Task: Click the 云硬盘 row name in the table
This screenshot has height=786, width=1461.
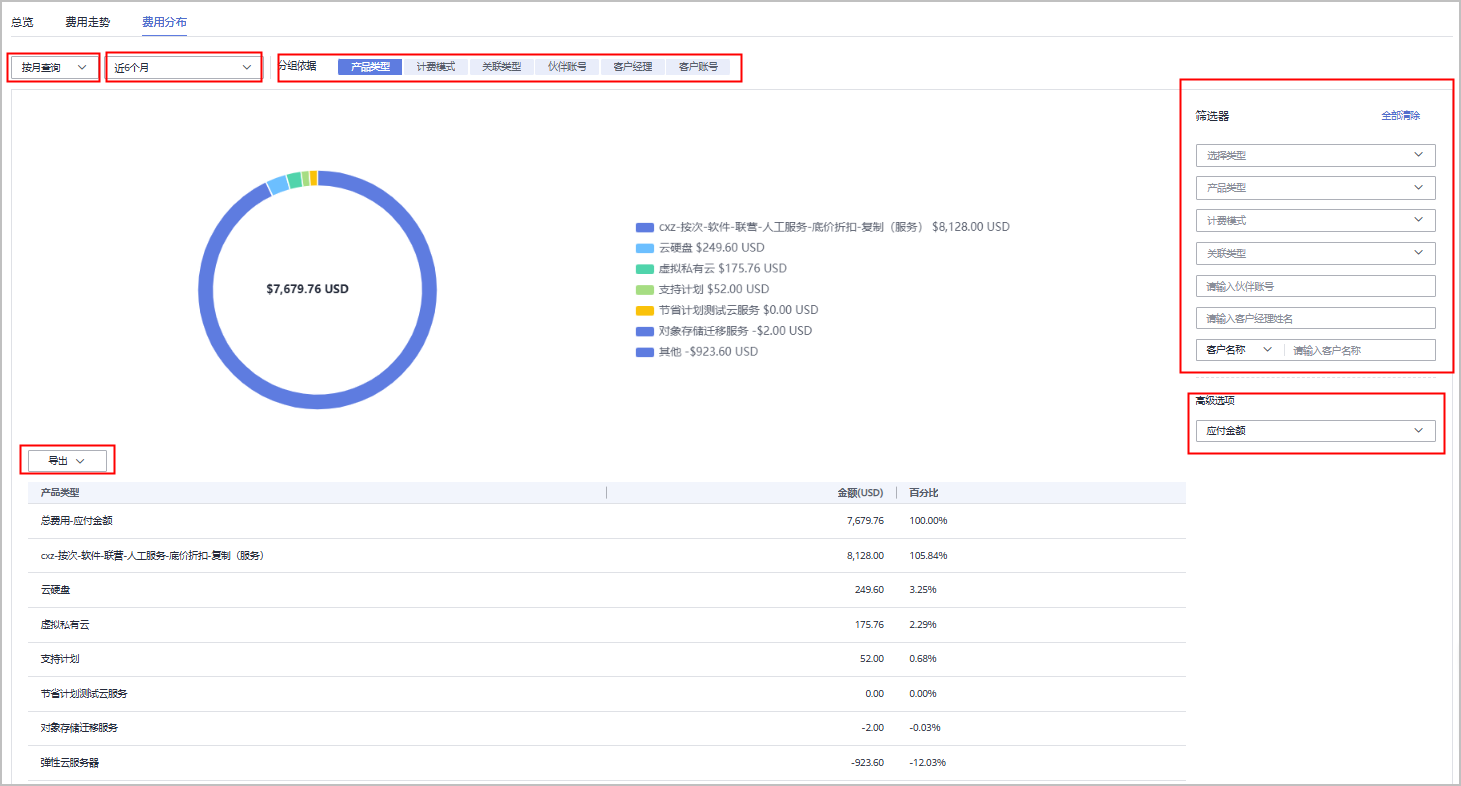Action: [55, 590]
